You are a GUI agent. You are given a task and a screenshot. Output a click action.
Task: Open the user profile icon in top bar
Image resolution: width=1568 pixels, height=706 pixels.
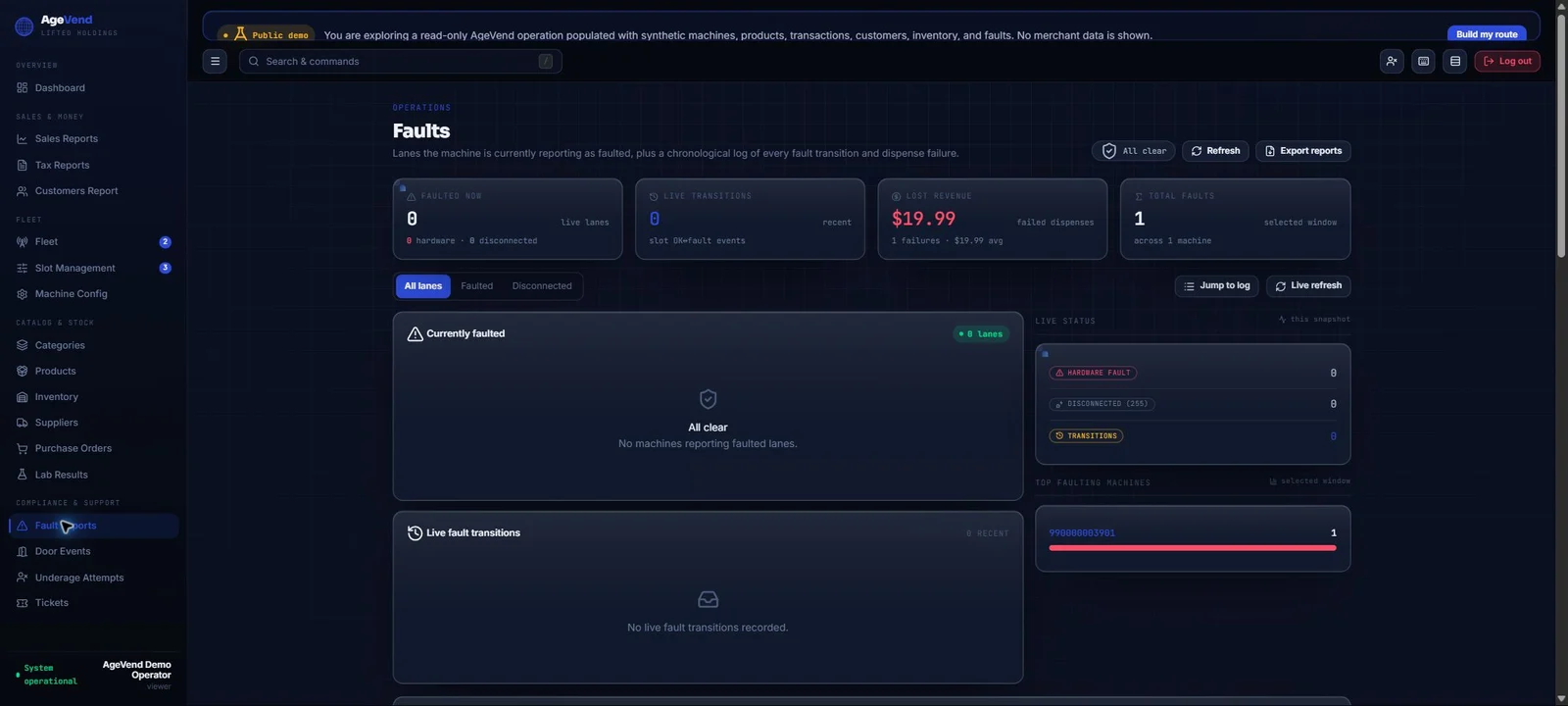[x=1392, y=61]
